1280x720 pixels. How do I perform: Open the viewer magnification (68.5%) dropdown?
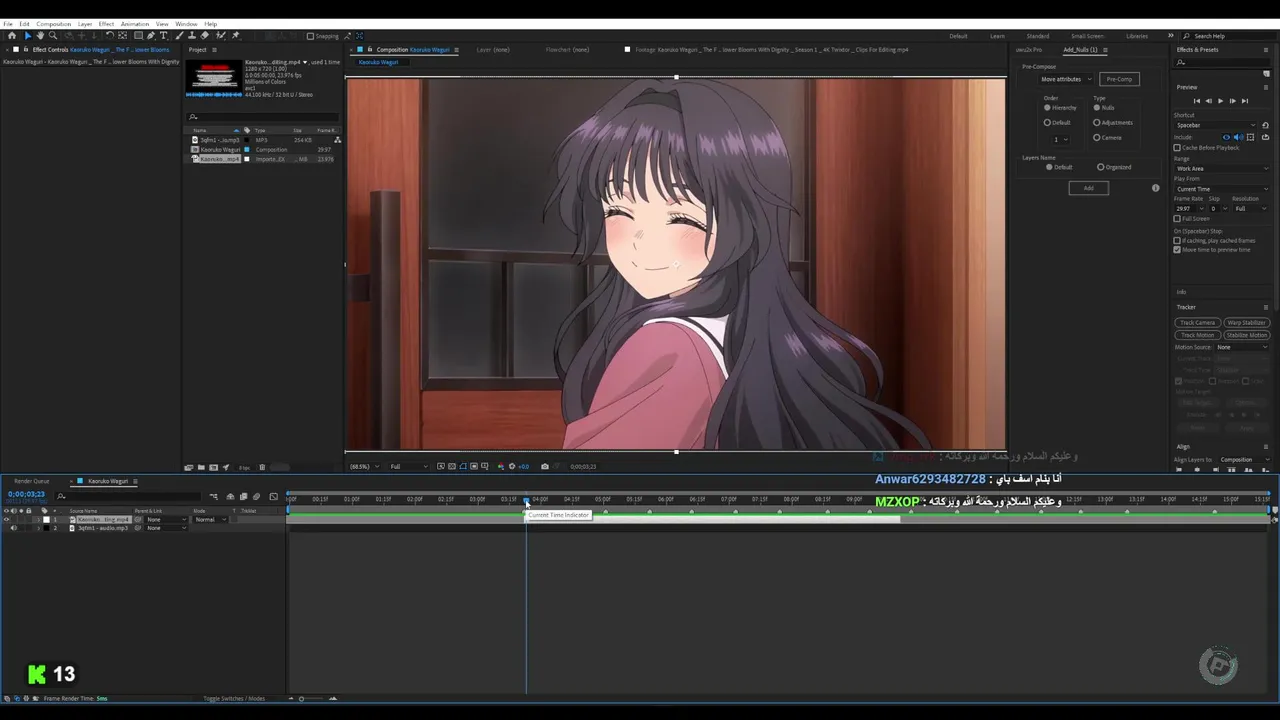click(x=365, y=466)
